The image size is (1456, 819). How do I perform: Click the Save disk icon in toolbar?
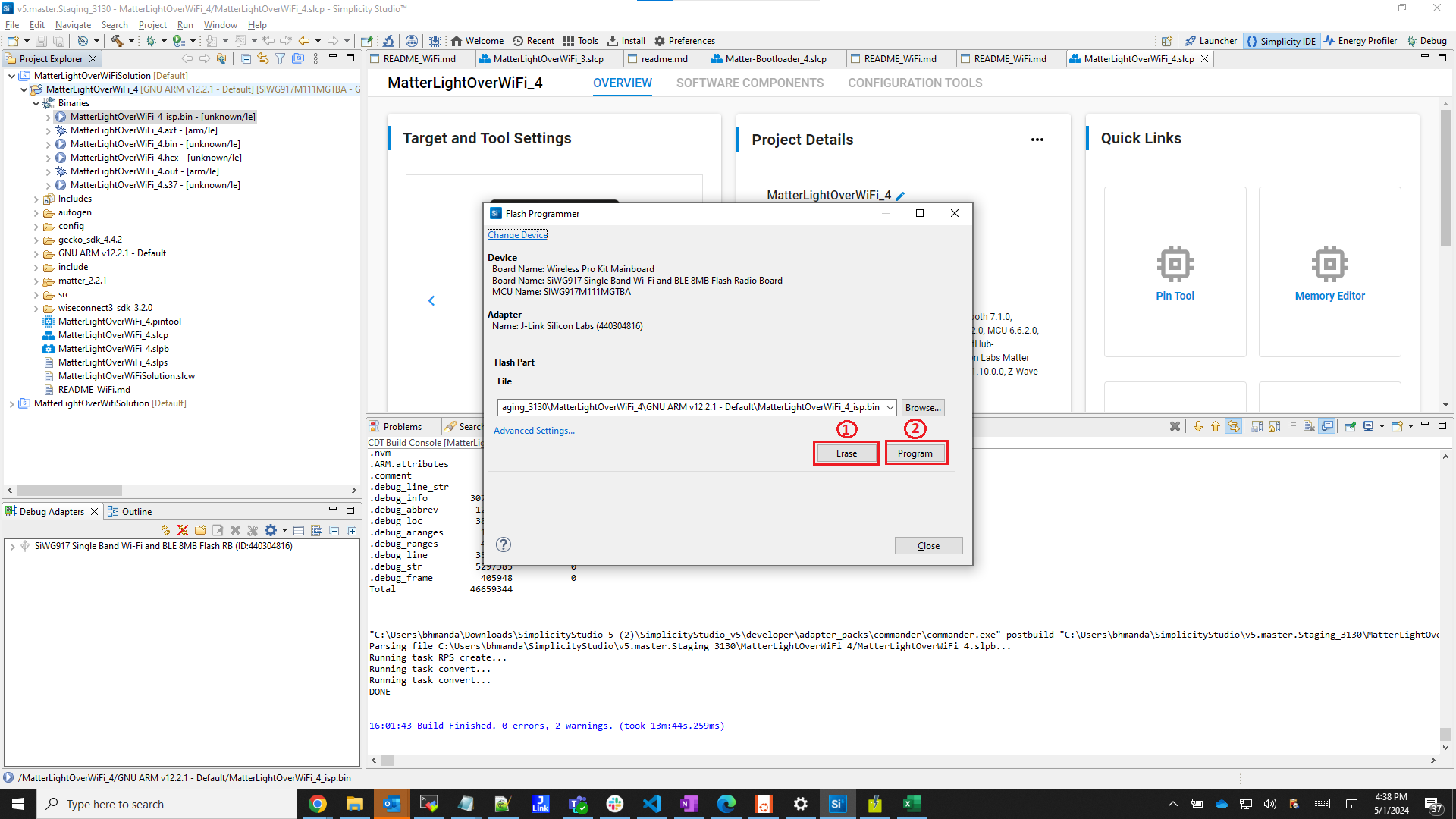coord(42,41)
